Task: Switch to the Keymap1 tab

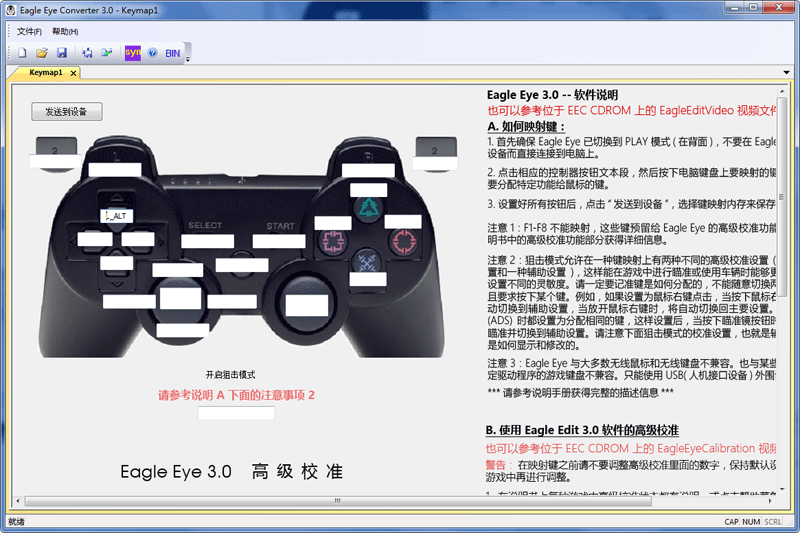Action: (45, 72)
